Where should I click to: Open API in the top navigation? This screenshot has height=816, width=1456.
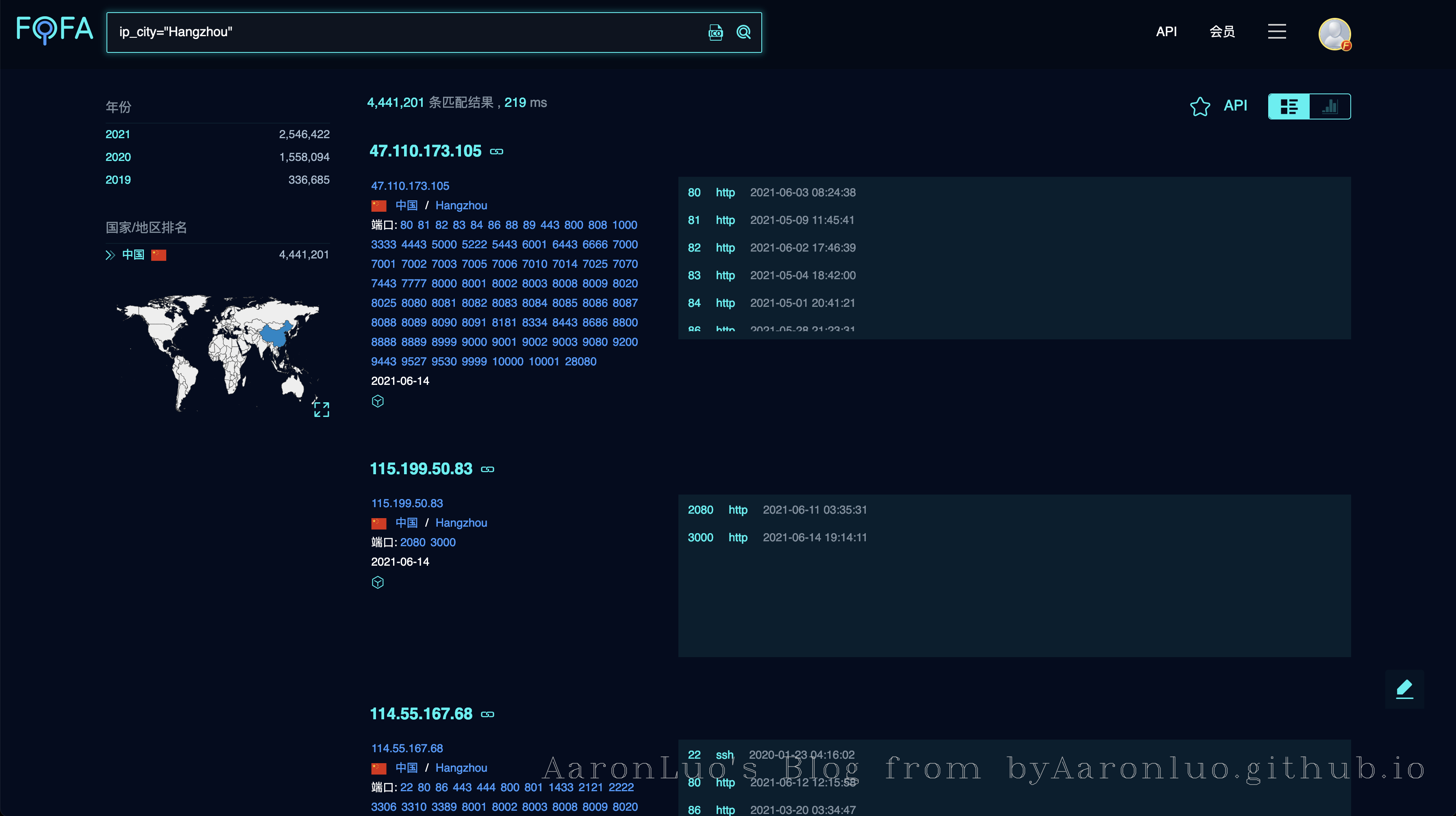[x=1166, y=32]
